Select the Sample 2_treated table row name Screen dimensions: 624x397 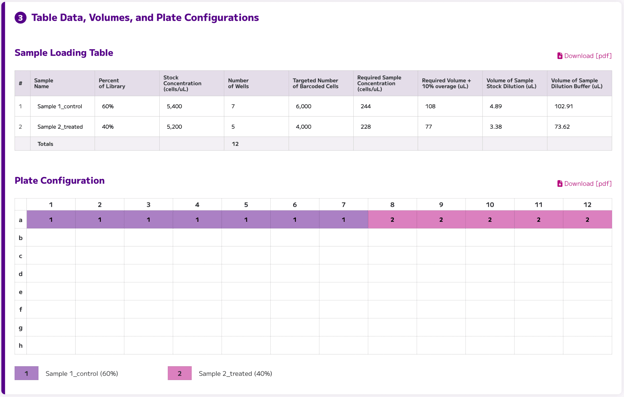60,126
